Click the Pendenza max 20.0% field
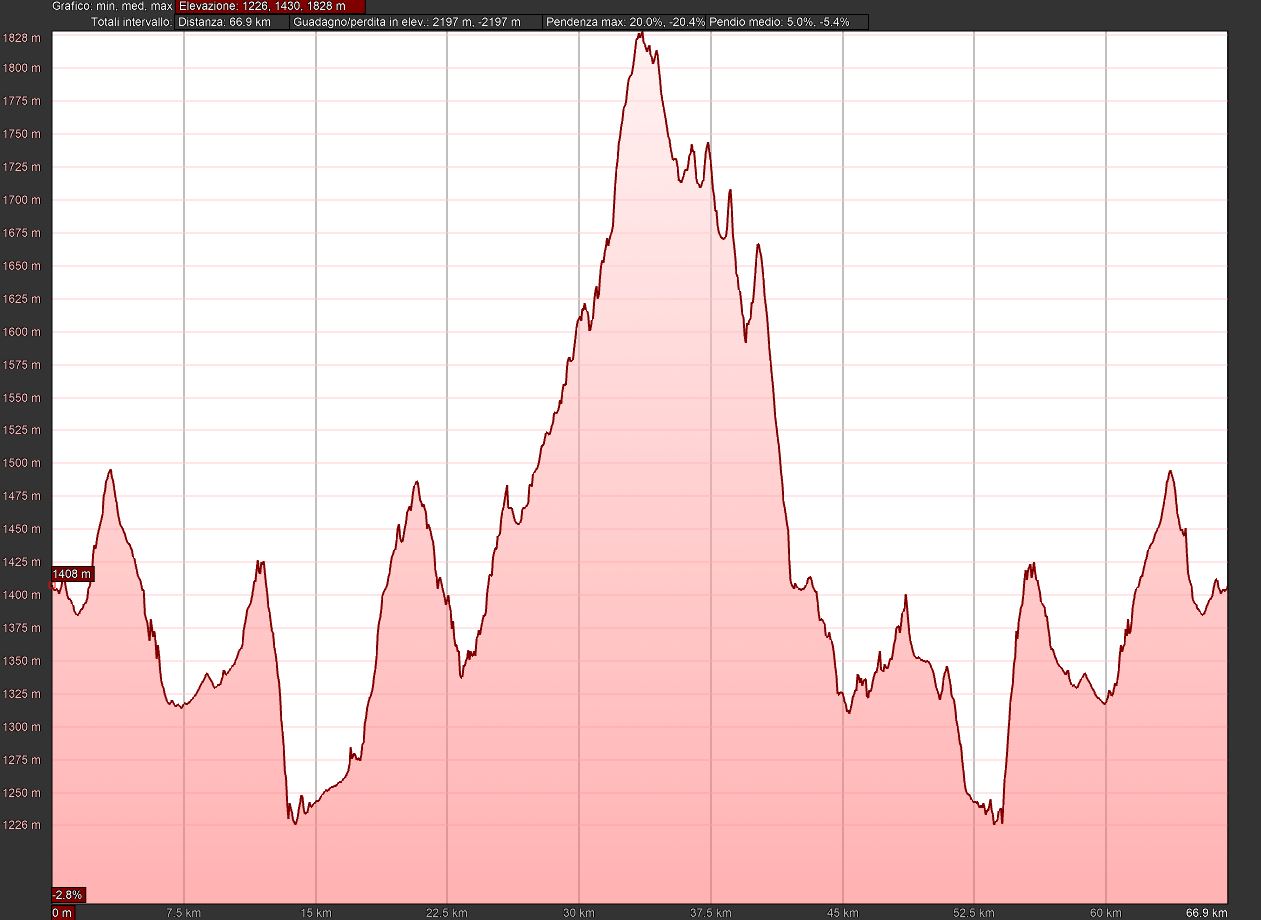 [625, 21]
